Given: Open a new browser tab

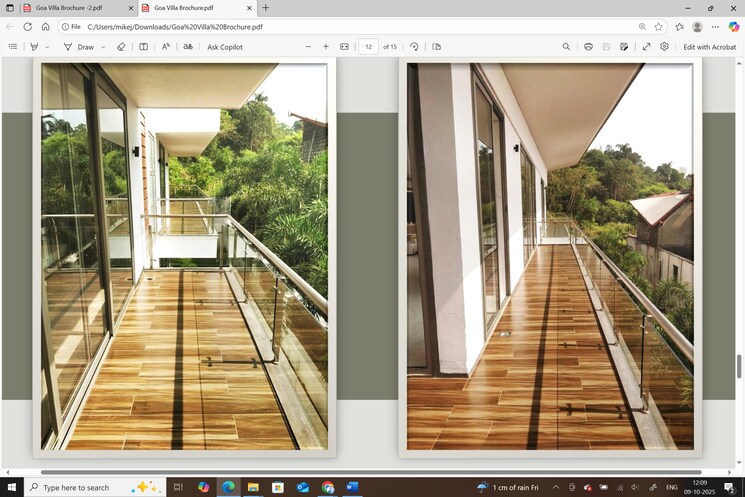Looking at the screenshot, I should coord(265,8).
